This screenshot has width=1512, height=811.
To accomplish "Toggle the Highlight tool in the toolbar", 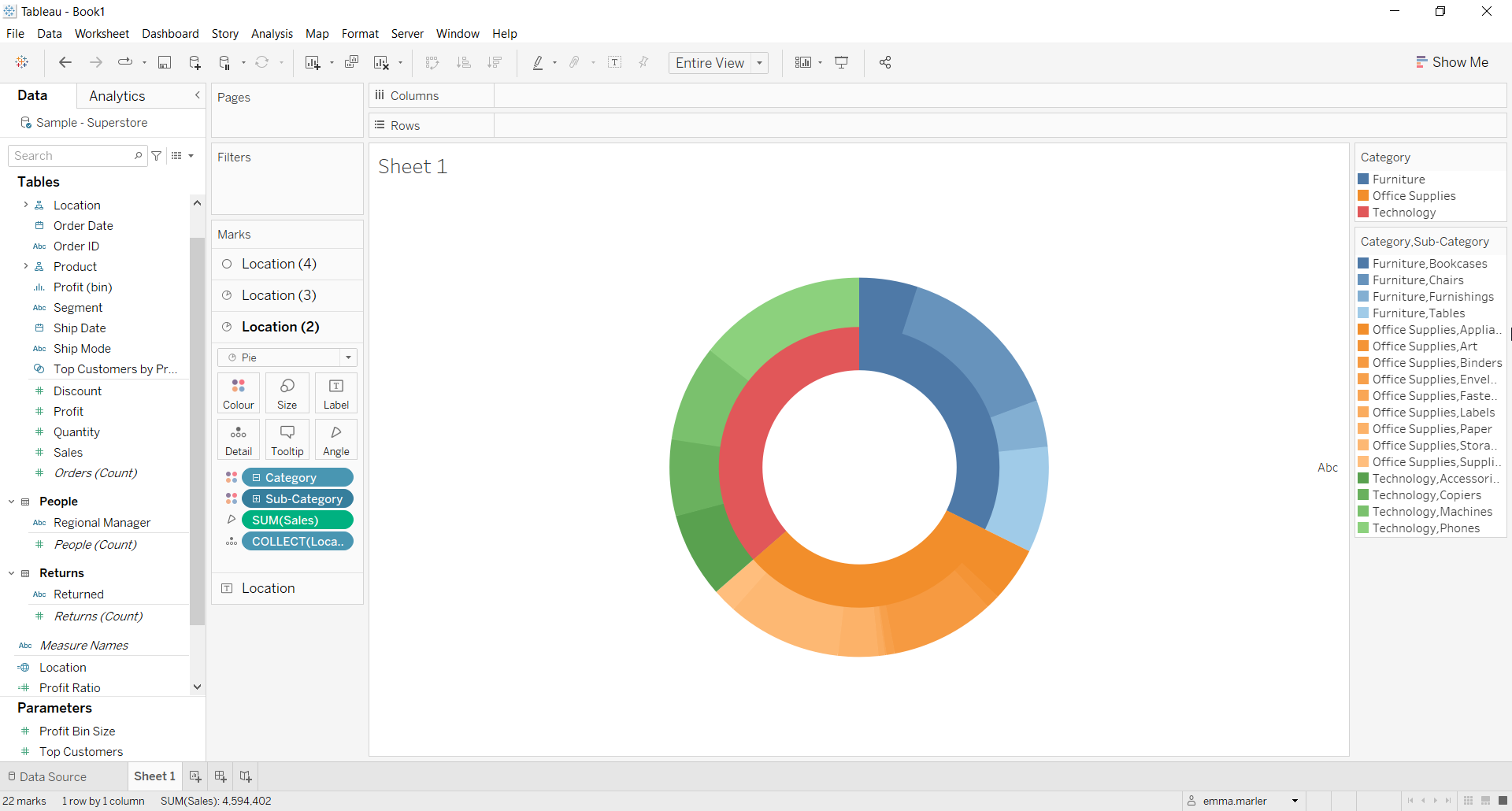I will tap(539, 62).
